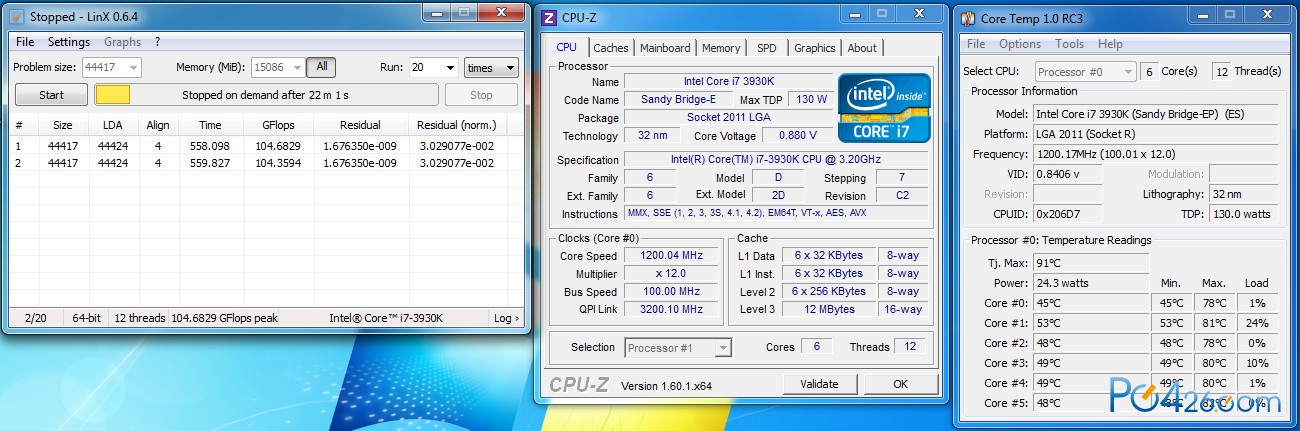Screen dimensions: 1300x431
Task: Click the GFlops column header
Action: pos(278,125)
